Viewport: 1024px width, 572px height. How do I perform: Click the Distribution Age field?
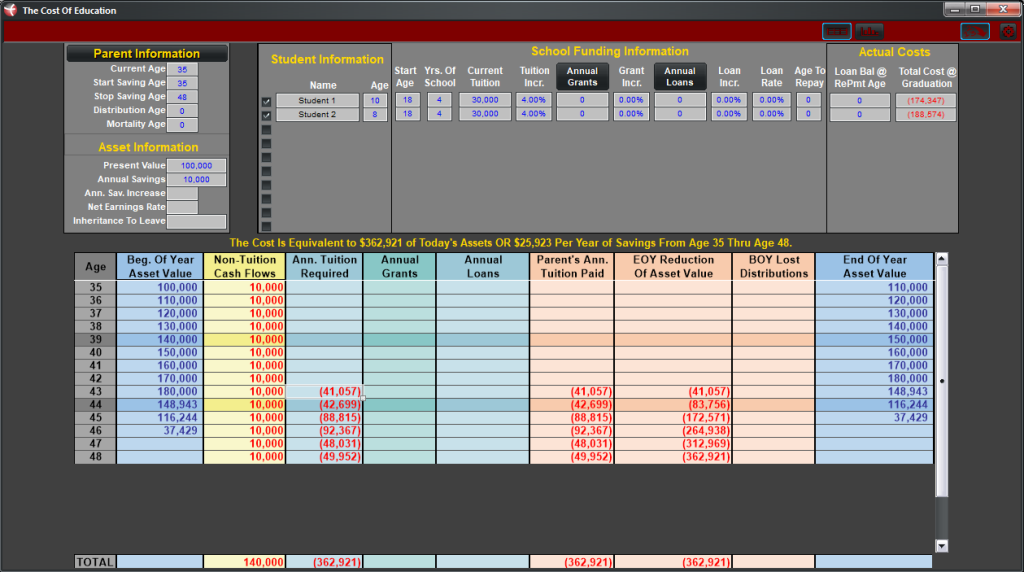(182, 111)
